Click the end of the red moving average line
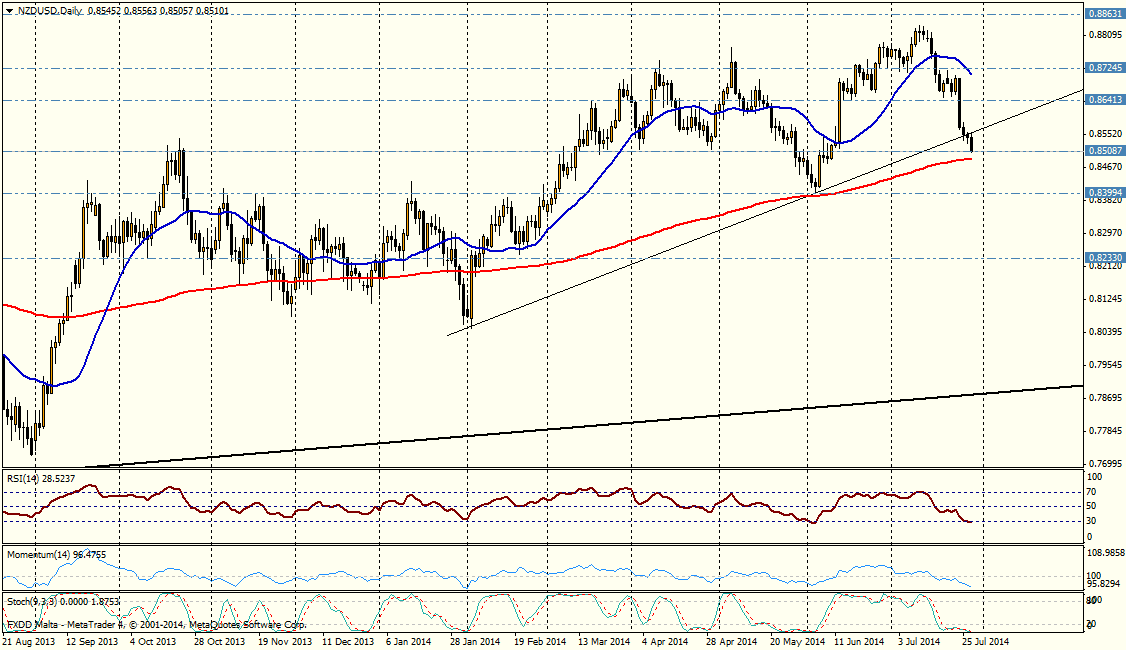Viewport: 1126px width, 650px height. click(x=971, y=159)
